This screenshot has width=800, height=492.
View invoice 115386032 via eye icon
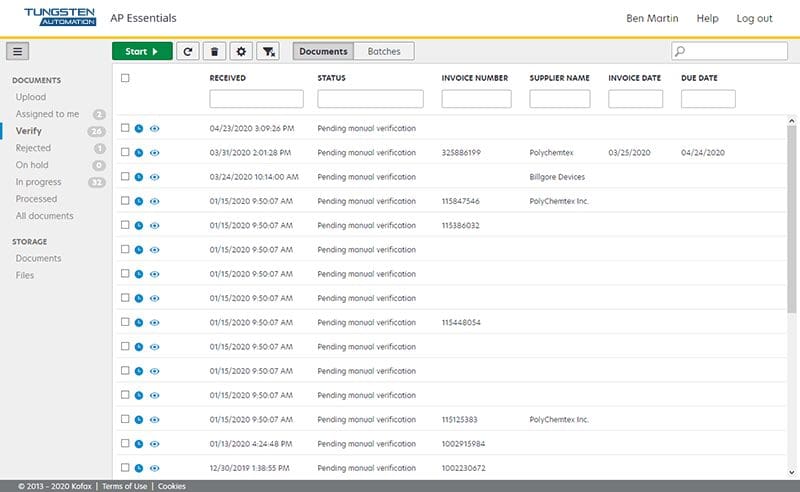[155, 226]
